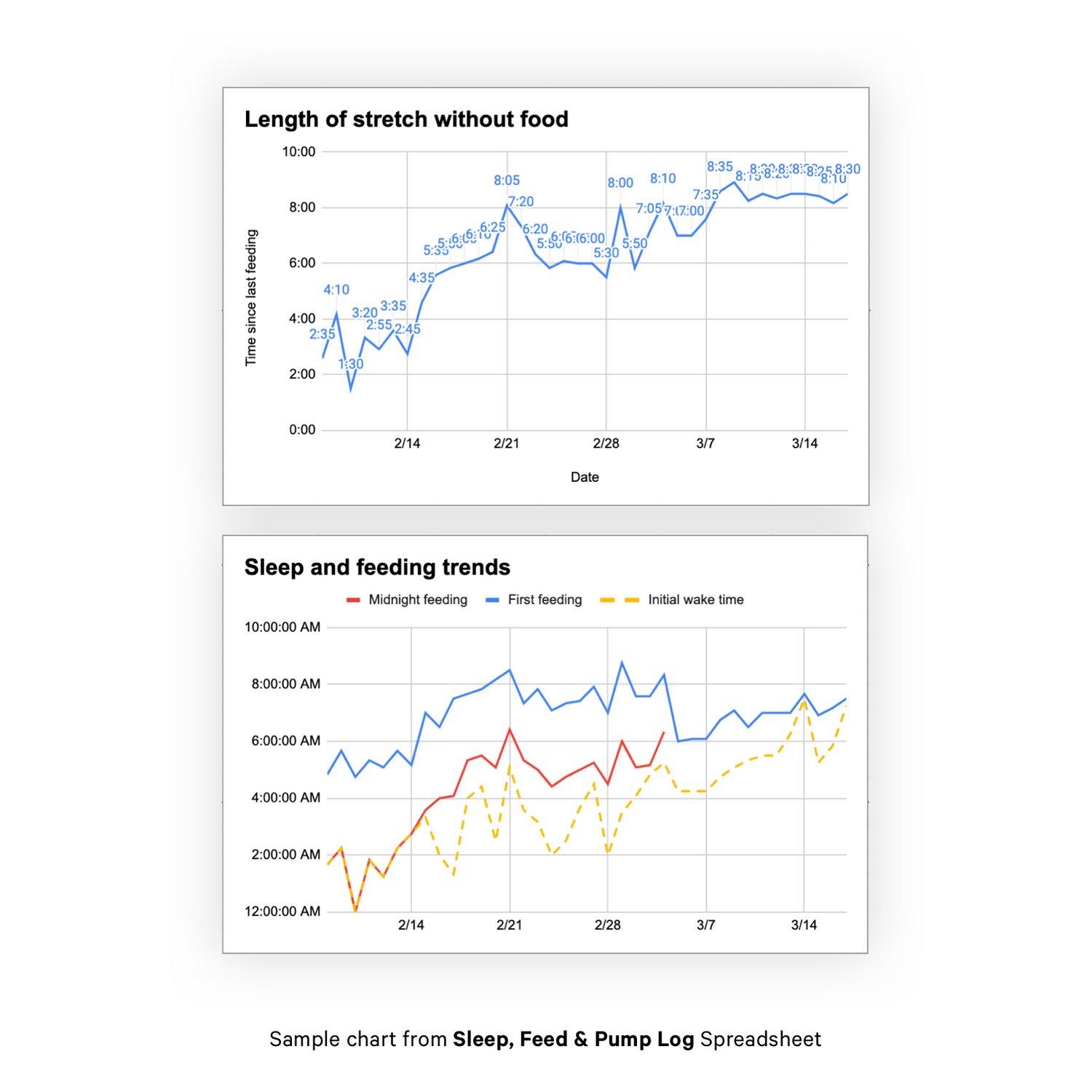Viewport: 1092px width, 1092px height.
Task: Click the 1:30 data label at lowest point
Action: tap(351, 364)
